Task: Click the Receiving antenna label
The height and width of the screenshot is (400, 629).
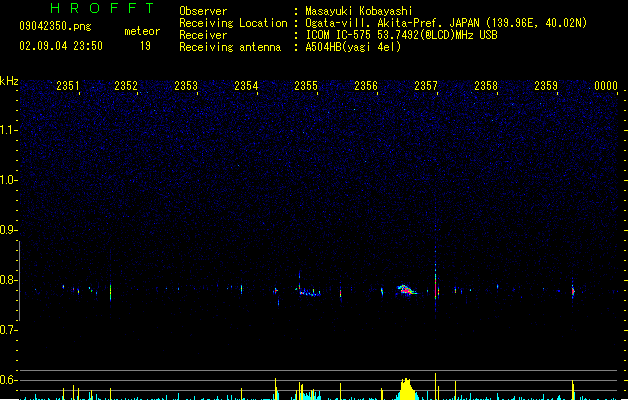Action: coord(230,47)
